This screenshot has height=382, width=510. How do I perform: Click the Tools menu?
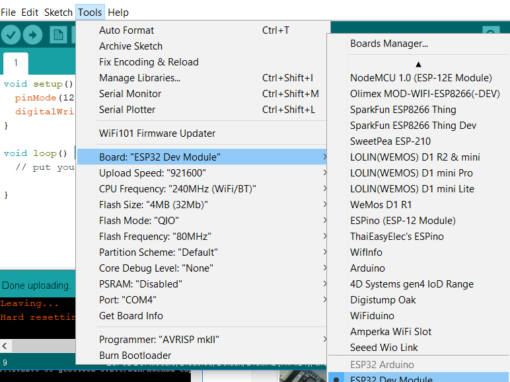[90, 13]
